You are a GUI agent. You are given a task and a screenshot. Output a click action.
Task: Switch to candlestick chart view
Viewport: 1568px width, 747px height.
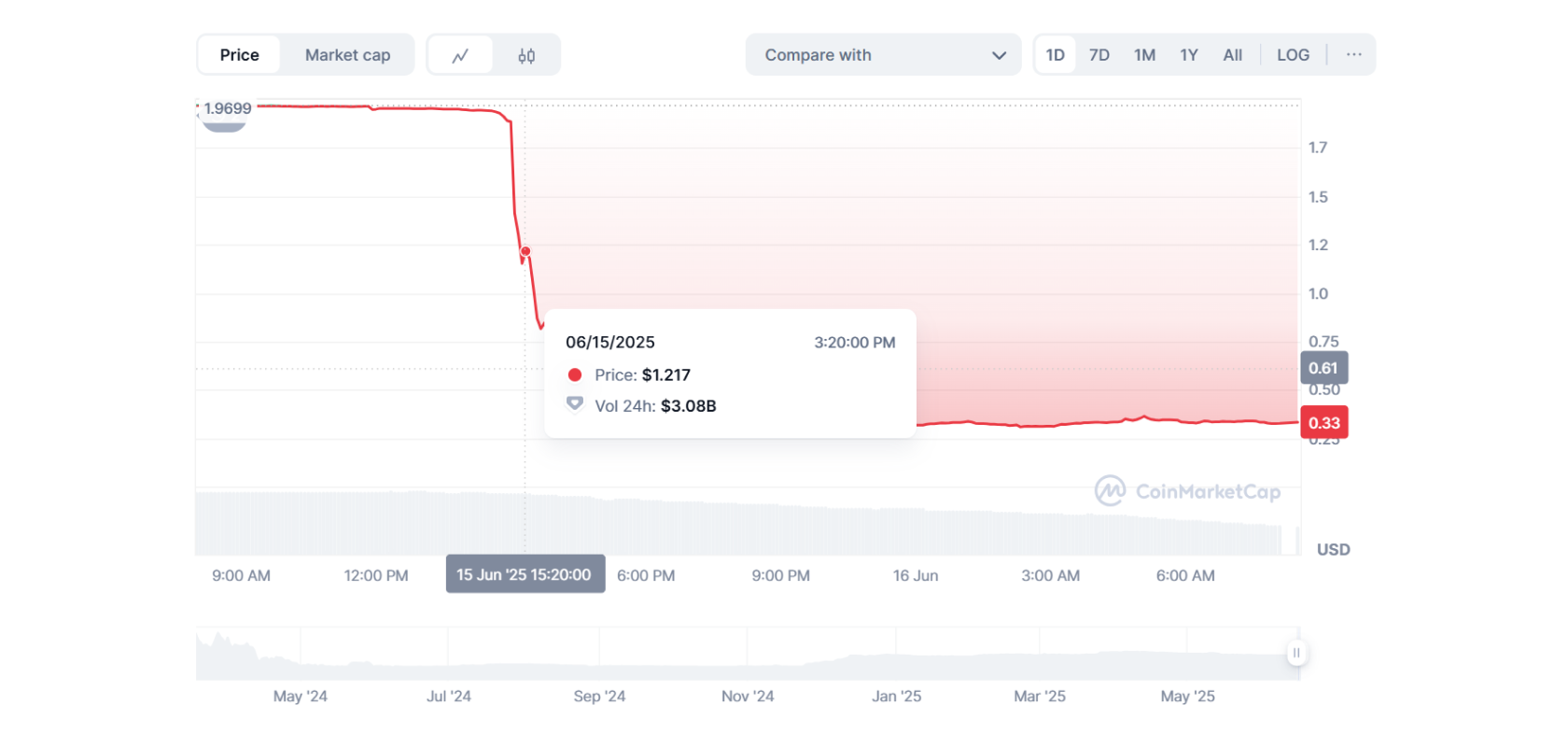(x=526, y=55)
